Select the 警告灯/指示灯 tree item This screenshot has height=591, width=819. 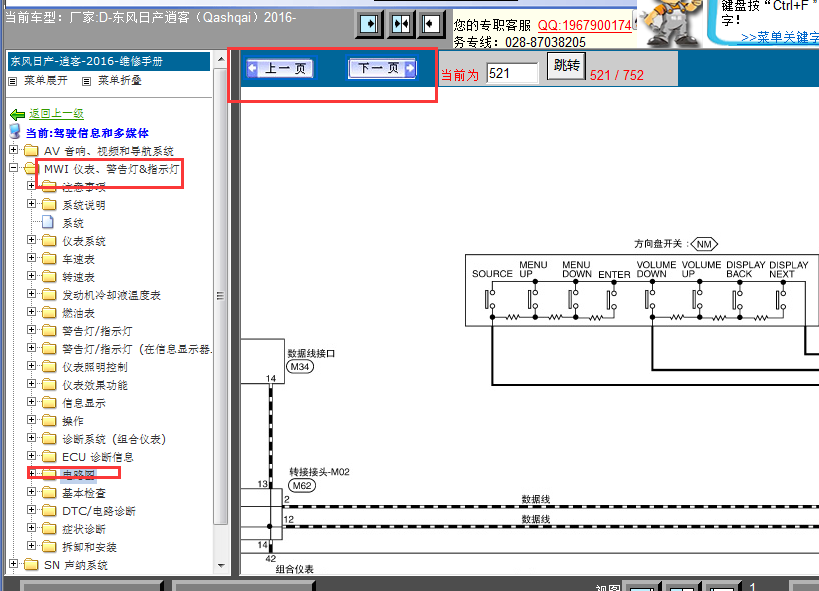click(97, 331)
